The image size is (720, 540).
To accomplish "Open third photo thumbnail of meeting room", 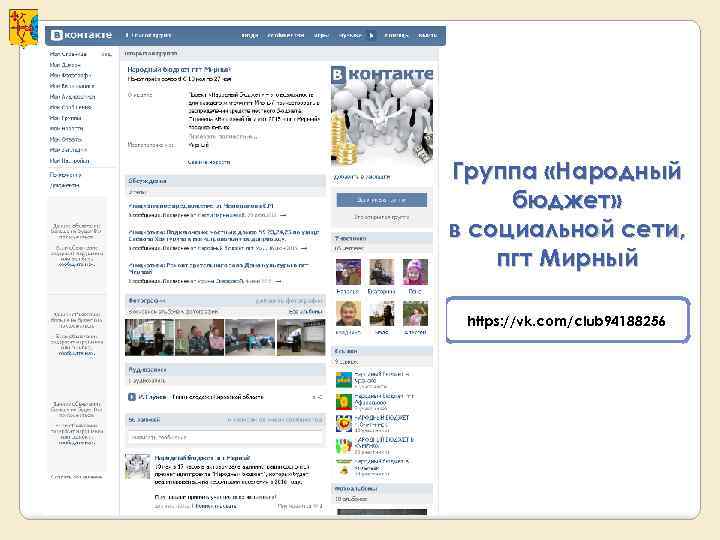I will point(250,338).
